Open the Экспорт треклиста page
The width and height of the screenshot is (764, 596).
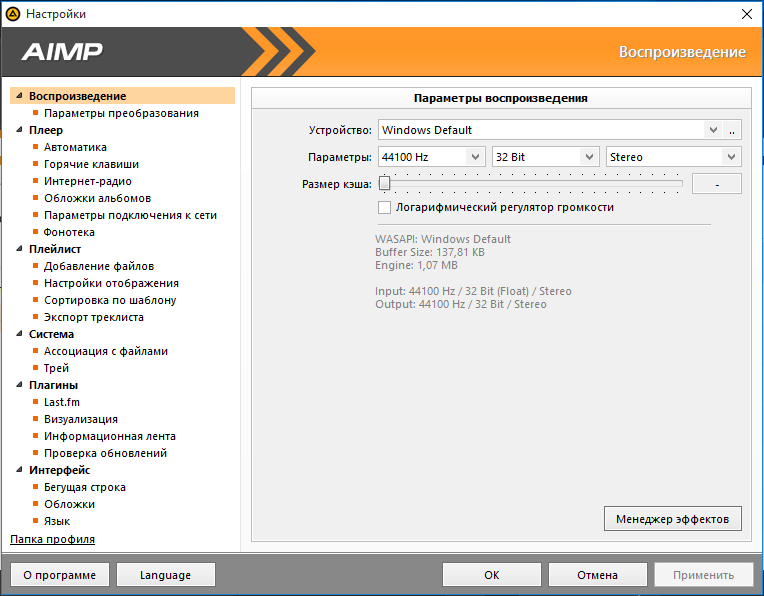94,317
